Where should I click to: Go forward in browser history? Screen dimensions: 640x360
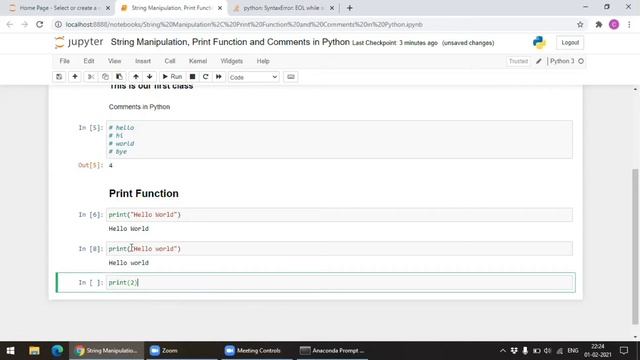point(24,24)
